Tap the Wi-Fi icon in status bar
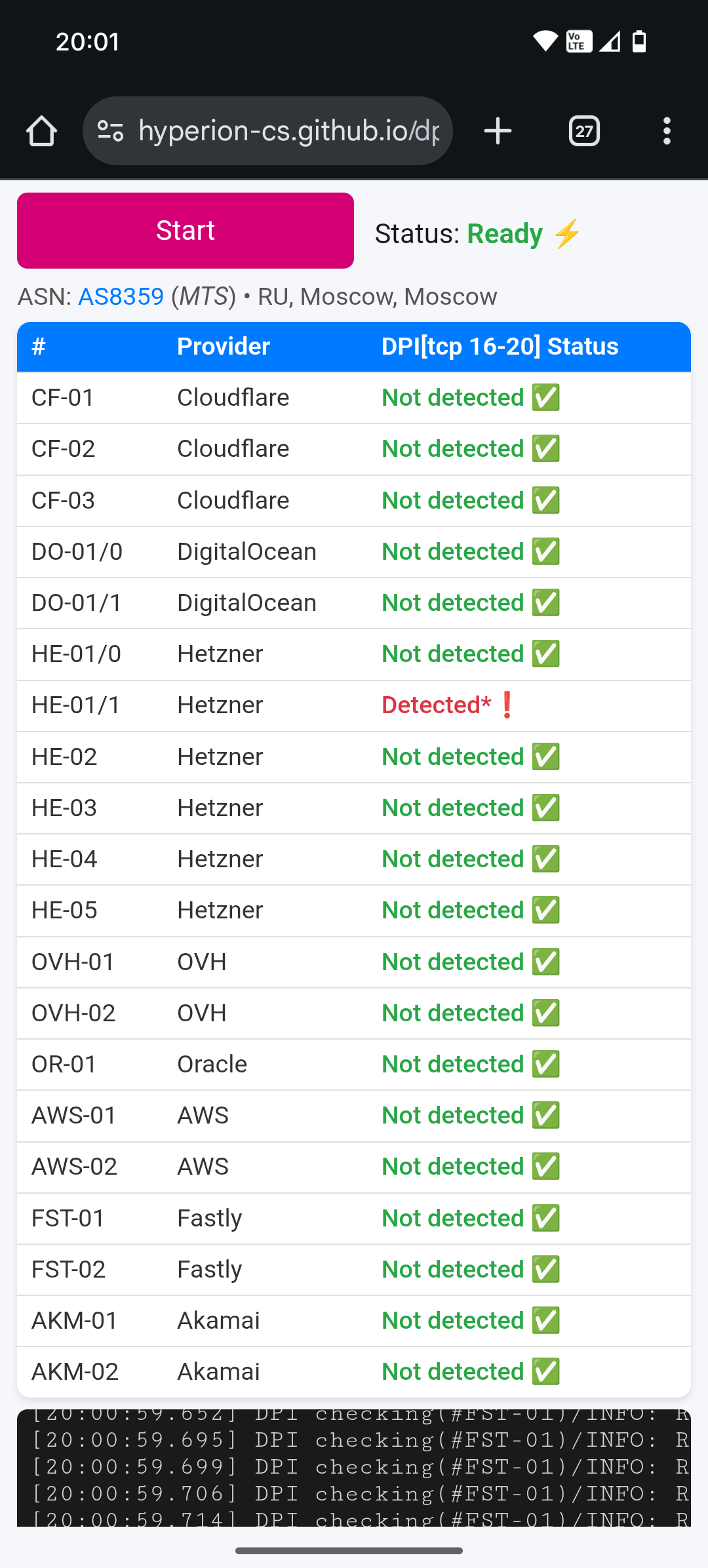 (545, 41)
